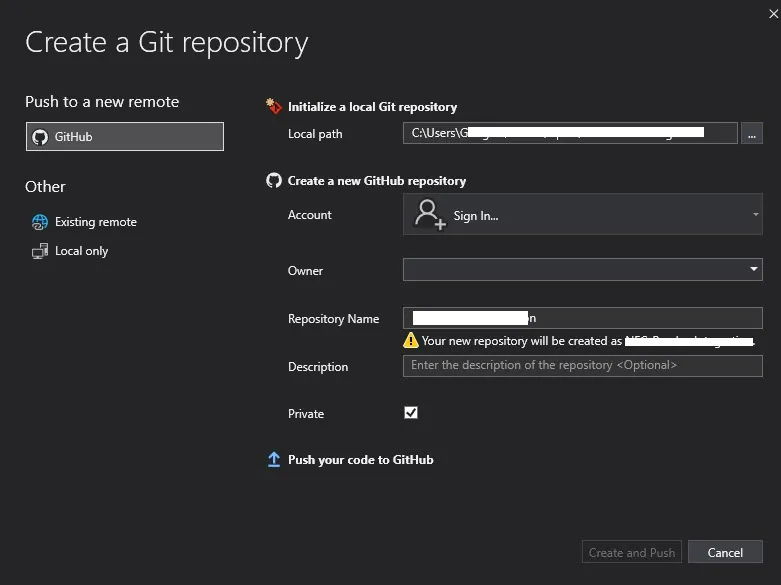Choose the Existing remote option
Image resolution: width=781 pixels, height=585 pixels.
pos(95,222)
